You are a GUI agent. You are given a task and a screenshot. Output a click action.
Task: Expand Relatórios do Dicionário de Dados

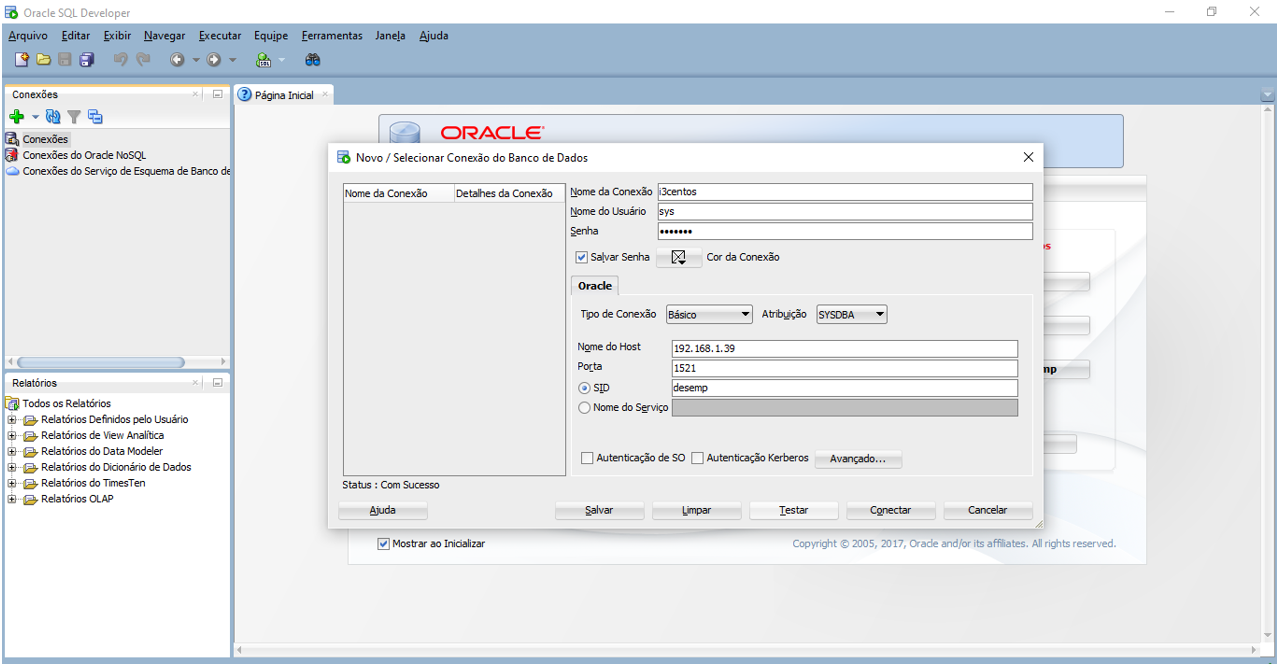[x=12, y=468]
